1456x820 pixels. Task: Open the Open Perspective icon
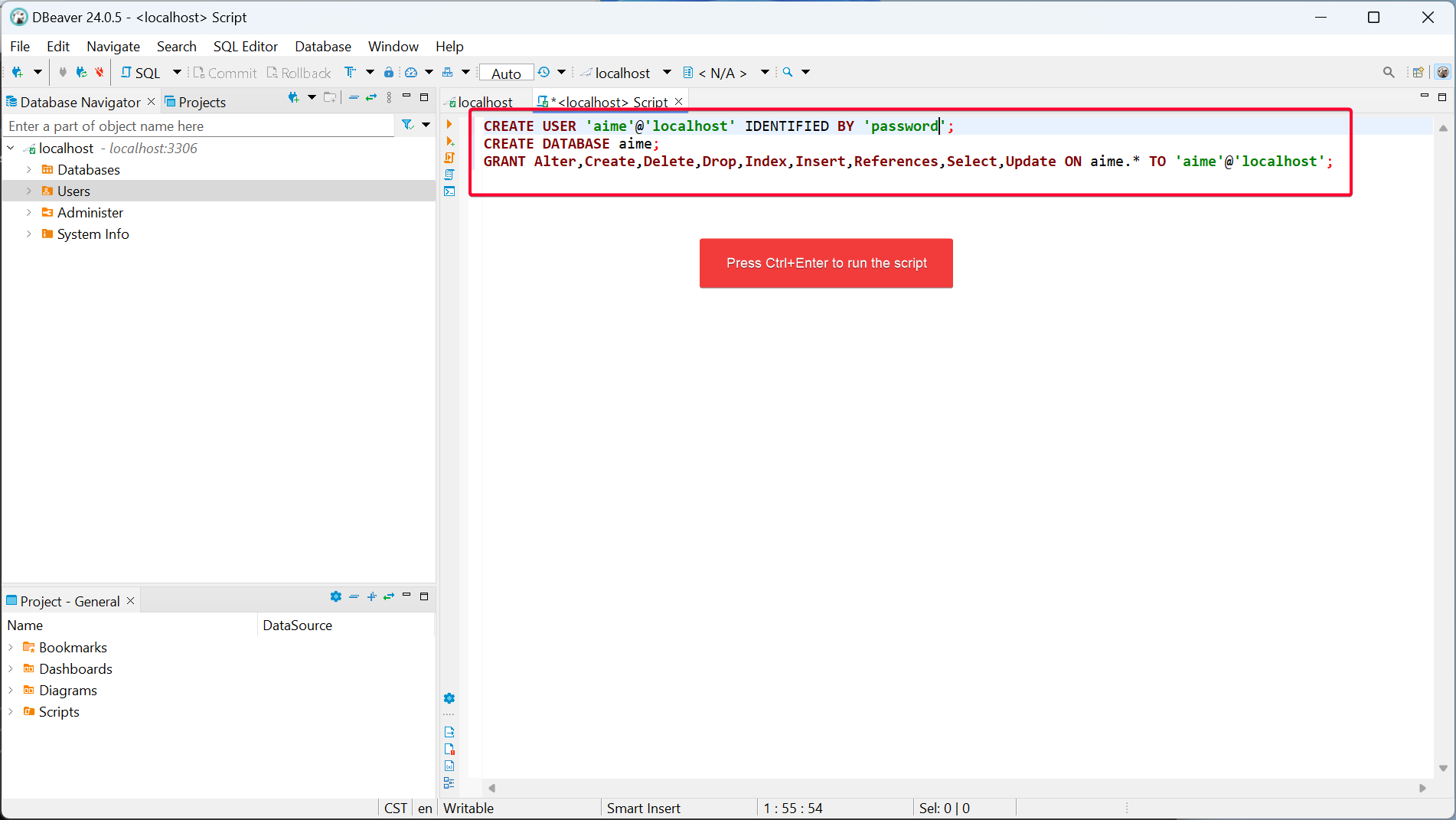pyautogui.click(x=1418, y=72)
